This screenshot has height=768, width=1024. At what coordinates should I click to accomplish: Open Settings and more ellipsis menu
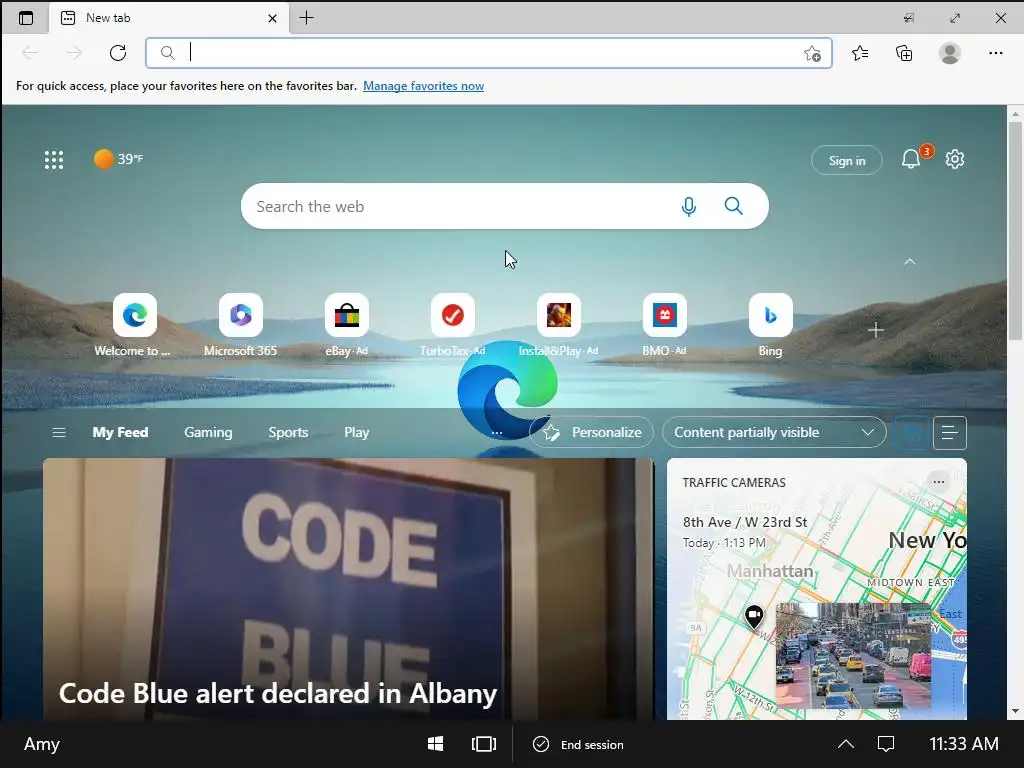(x=995, y=53)
